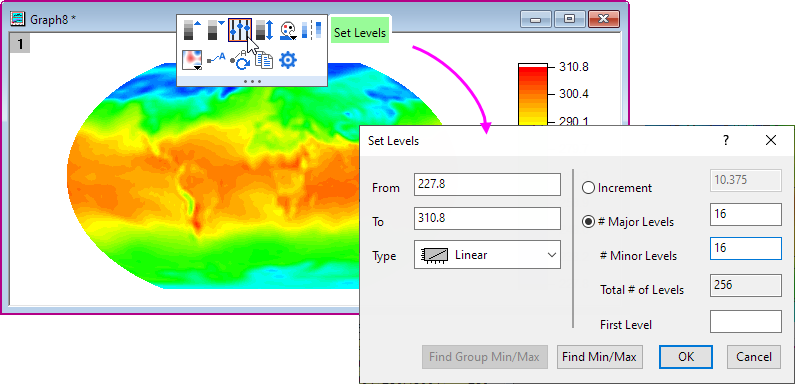Maximize the Graph8 window
This screenshot has width=800, height=390.
click(x=569, y=19)
